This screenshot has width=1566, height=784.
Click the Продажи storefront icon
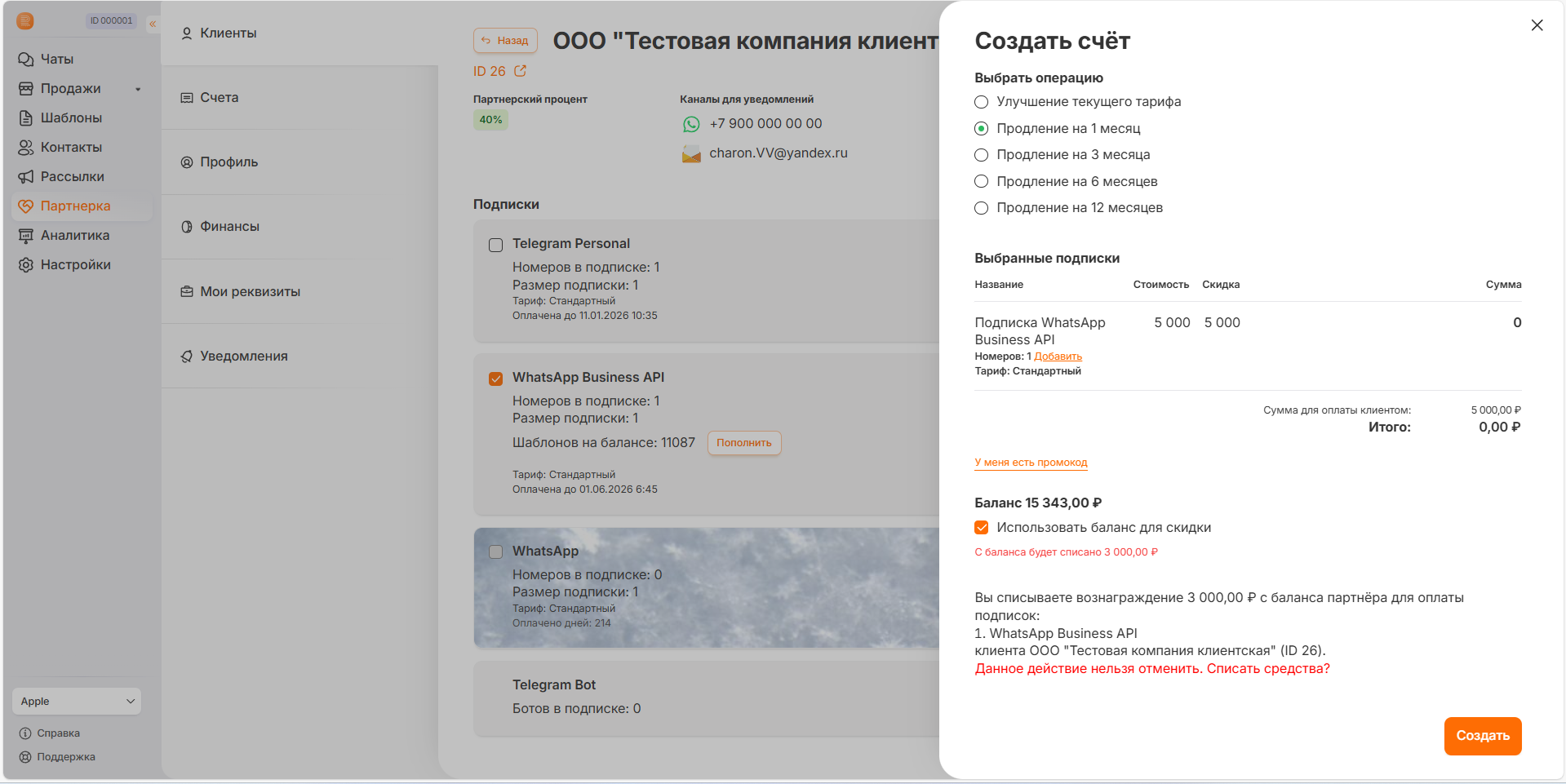[26, 89]
